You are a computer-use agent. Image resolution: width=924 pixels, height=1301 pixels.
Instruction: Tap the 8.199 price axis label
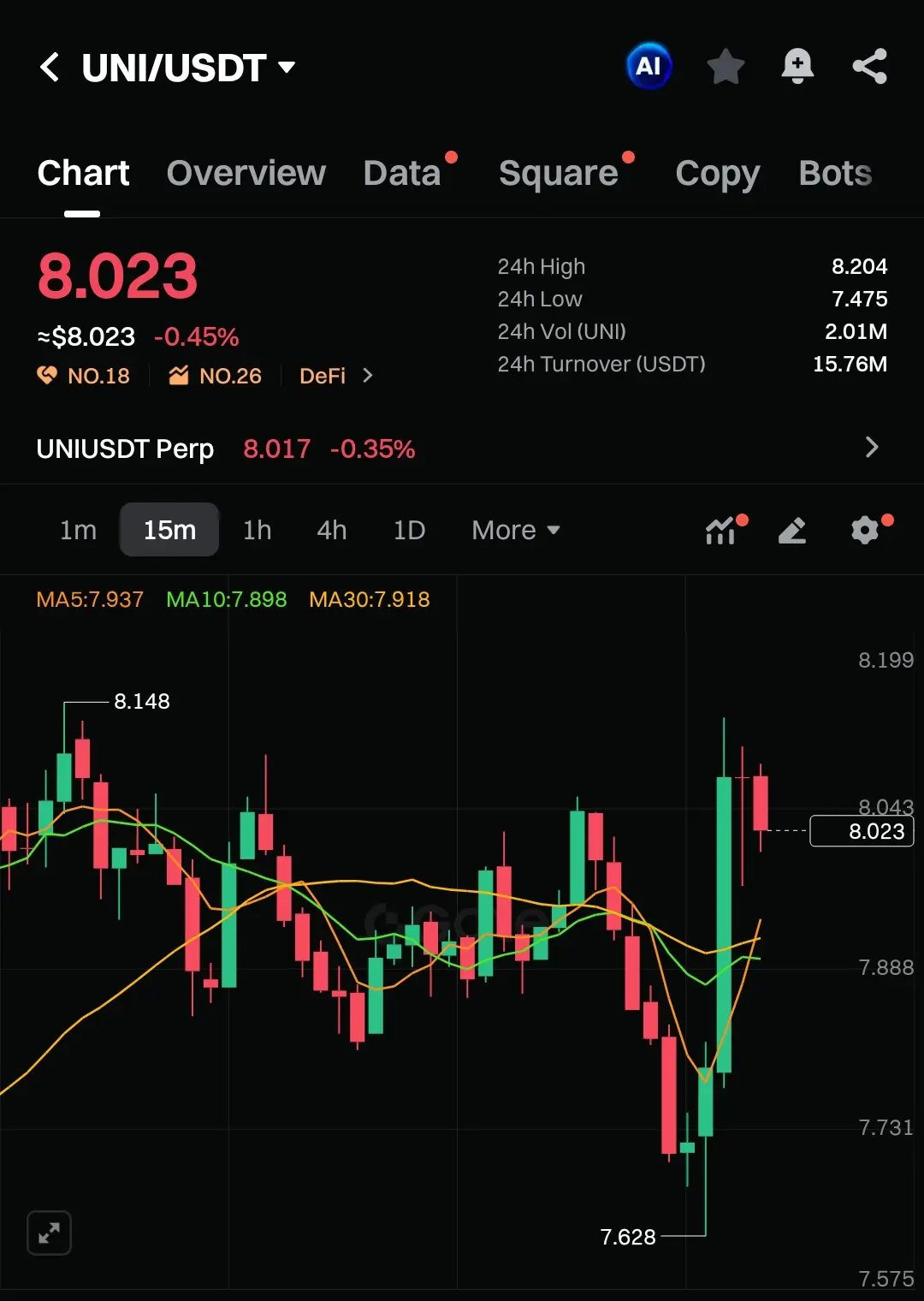(x=886, y=660)
